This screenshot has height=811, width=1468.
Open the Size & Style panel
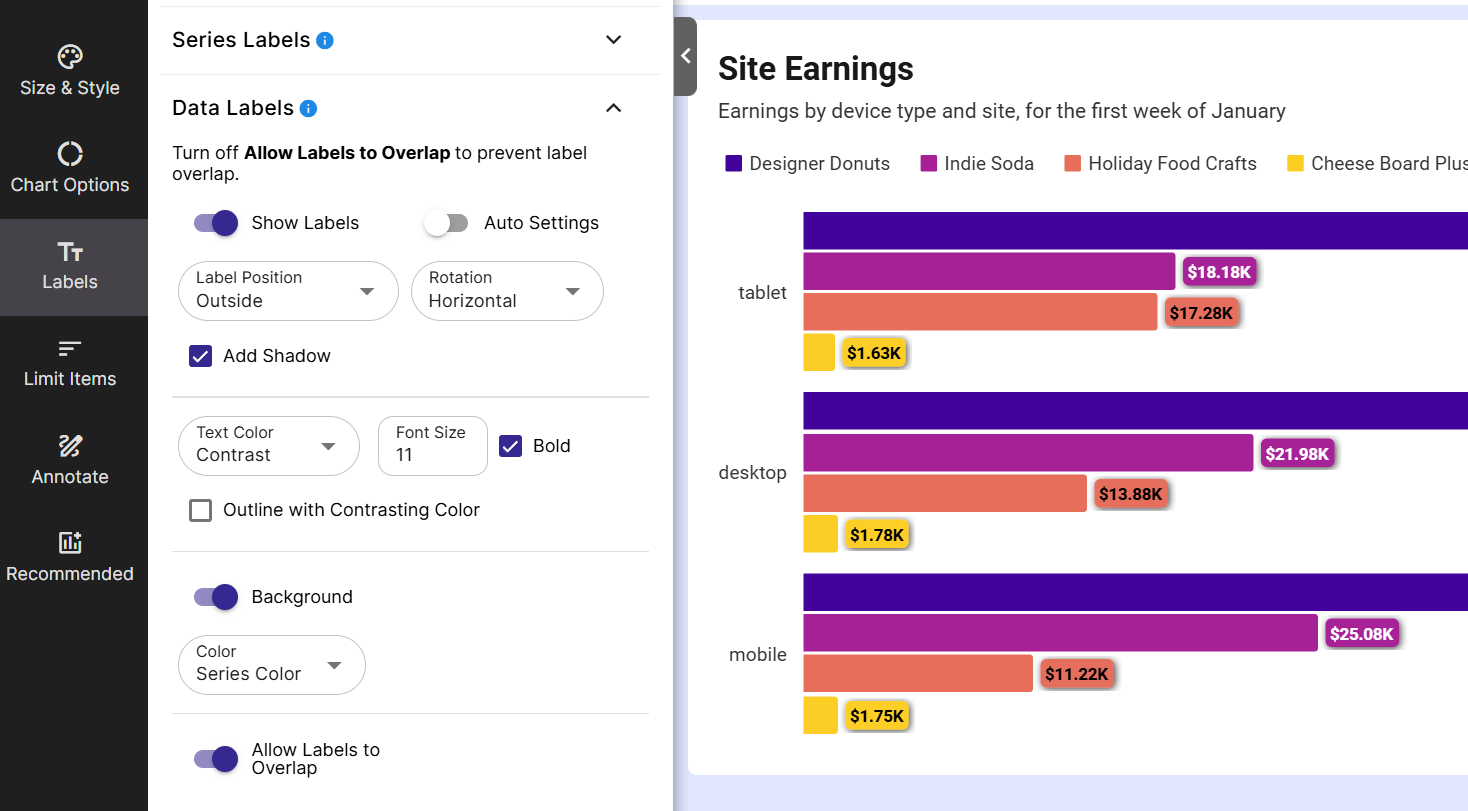point(69,70)
